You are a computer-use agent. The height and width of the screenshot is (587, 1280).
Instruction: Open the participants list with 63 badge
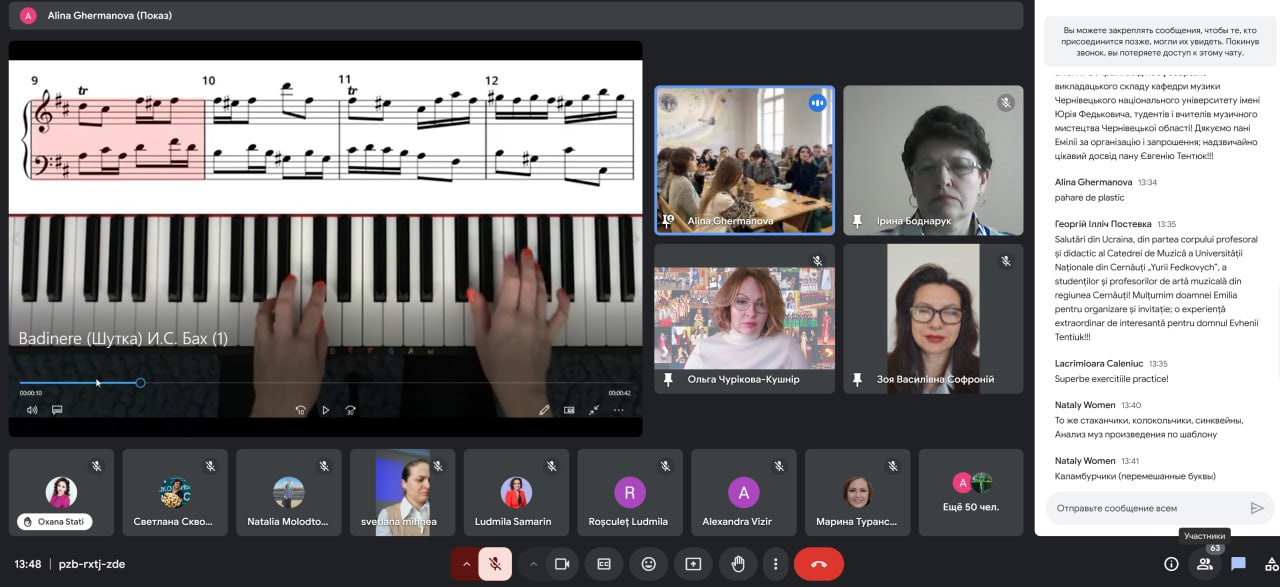point(1205,564)
